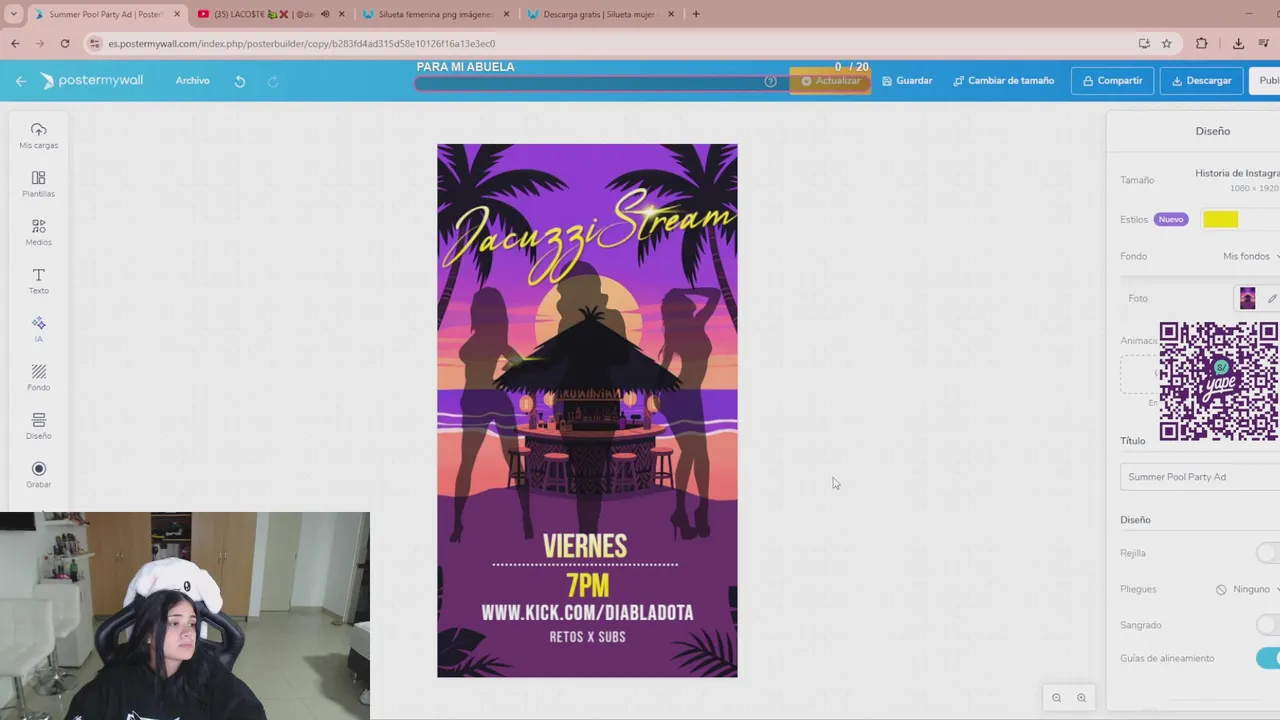Change Tamaño Historia de Instagram size
The image size is (1280, 720).
coord(1237,179)
